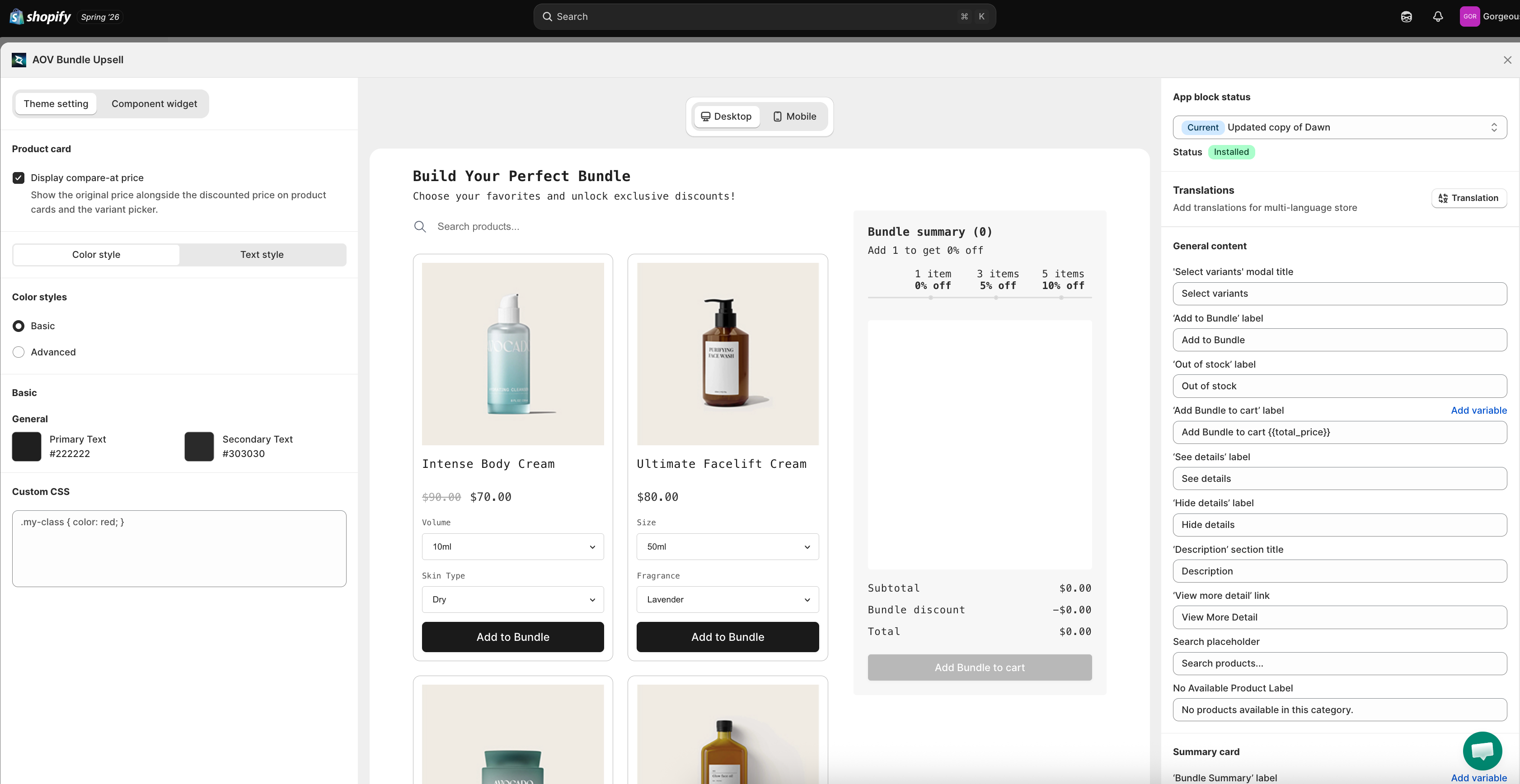Screen dimensions: 1520x784
Task: Open Secondary Text color swatch #303030
Action: [199, 447]
